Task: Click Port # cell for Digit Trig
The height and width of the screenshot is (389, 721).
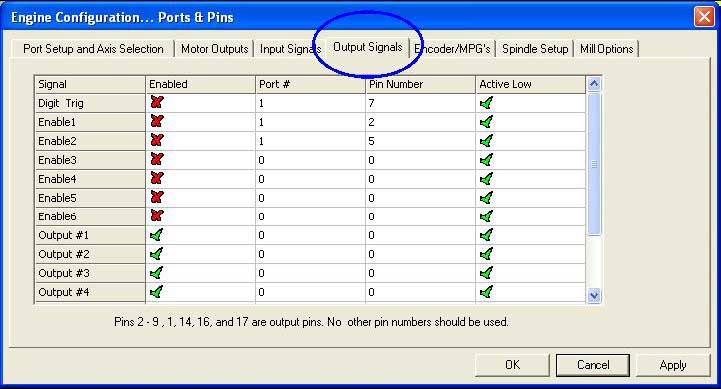Action: [310, 103]
